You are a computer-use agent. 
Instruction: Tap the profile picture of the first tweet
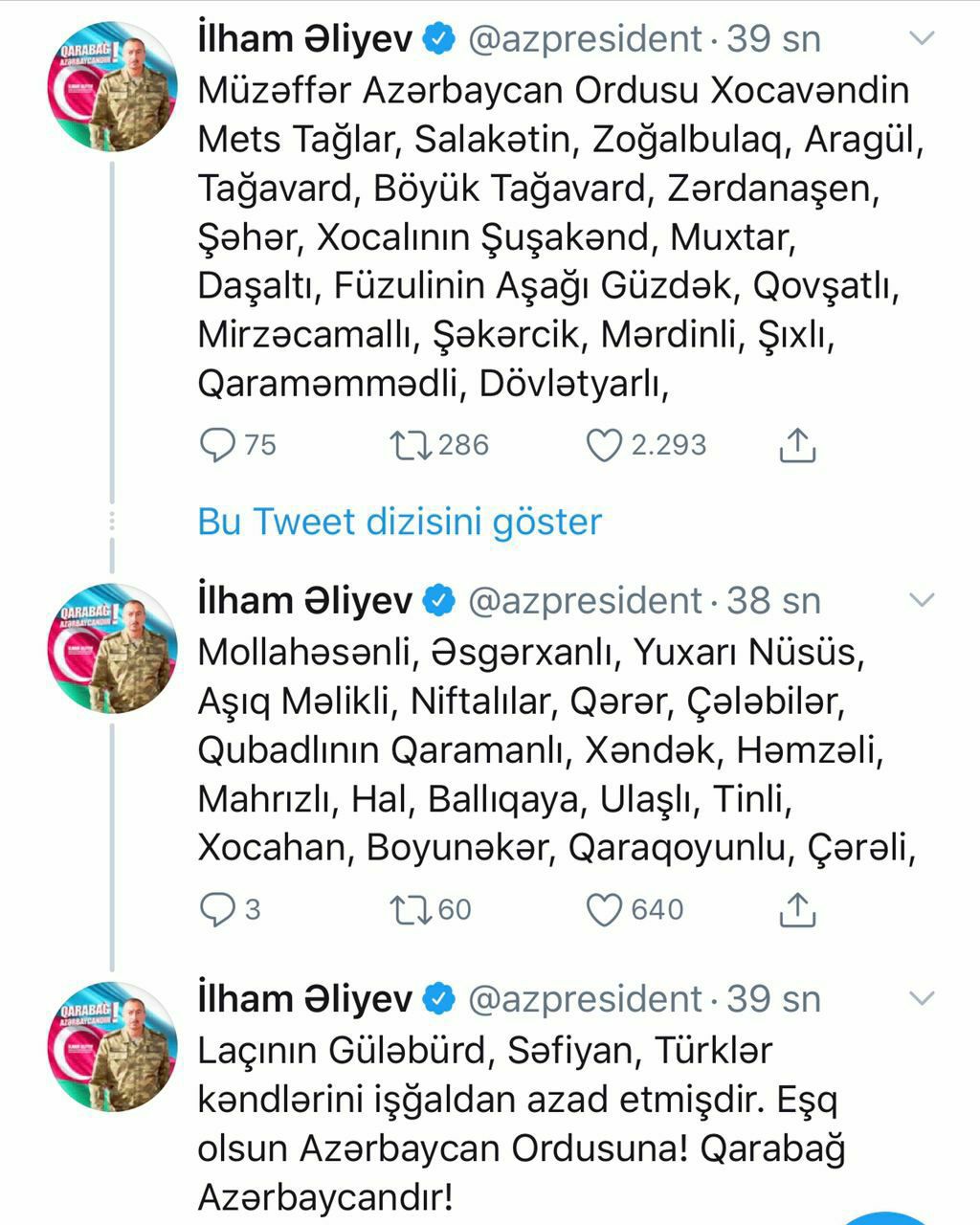(111, 86)
